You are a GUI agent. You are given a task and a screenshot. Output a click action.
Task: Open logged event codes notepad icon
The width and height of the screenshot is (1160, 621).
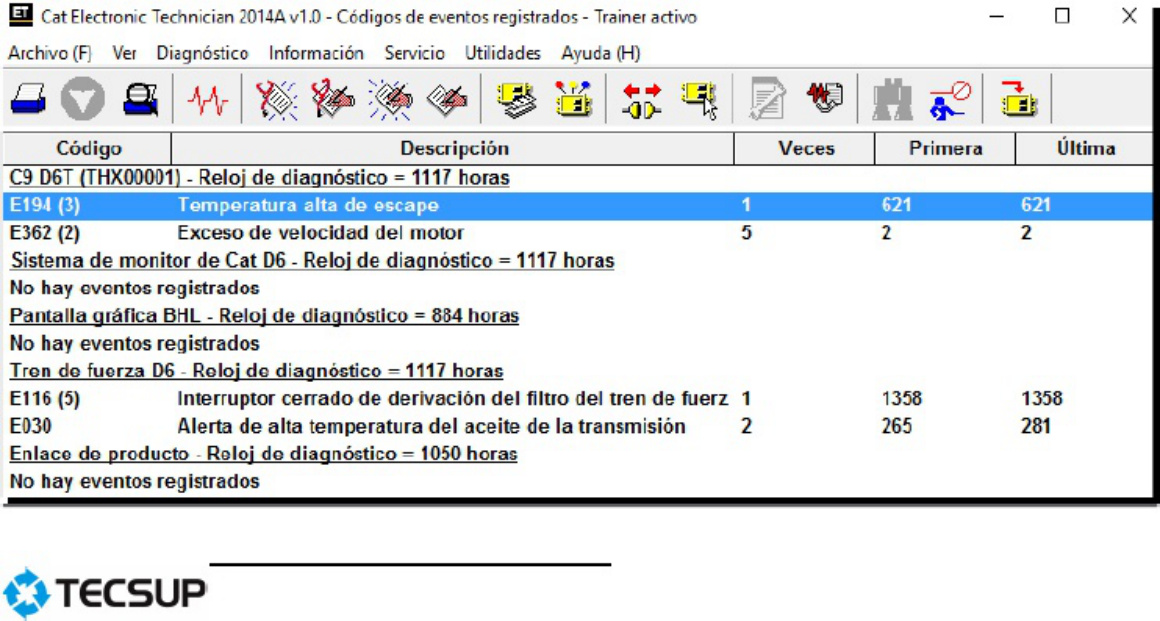pos(447,99)
